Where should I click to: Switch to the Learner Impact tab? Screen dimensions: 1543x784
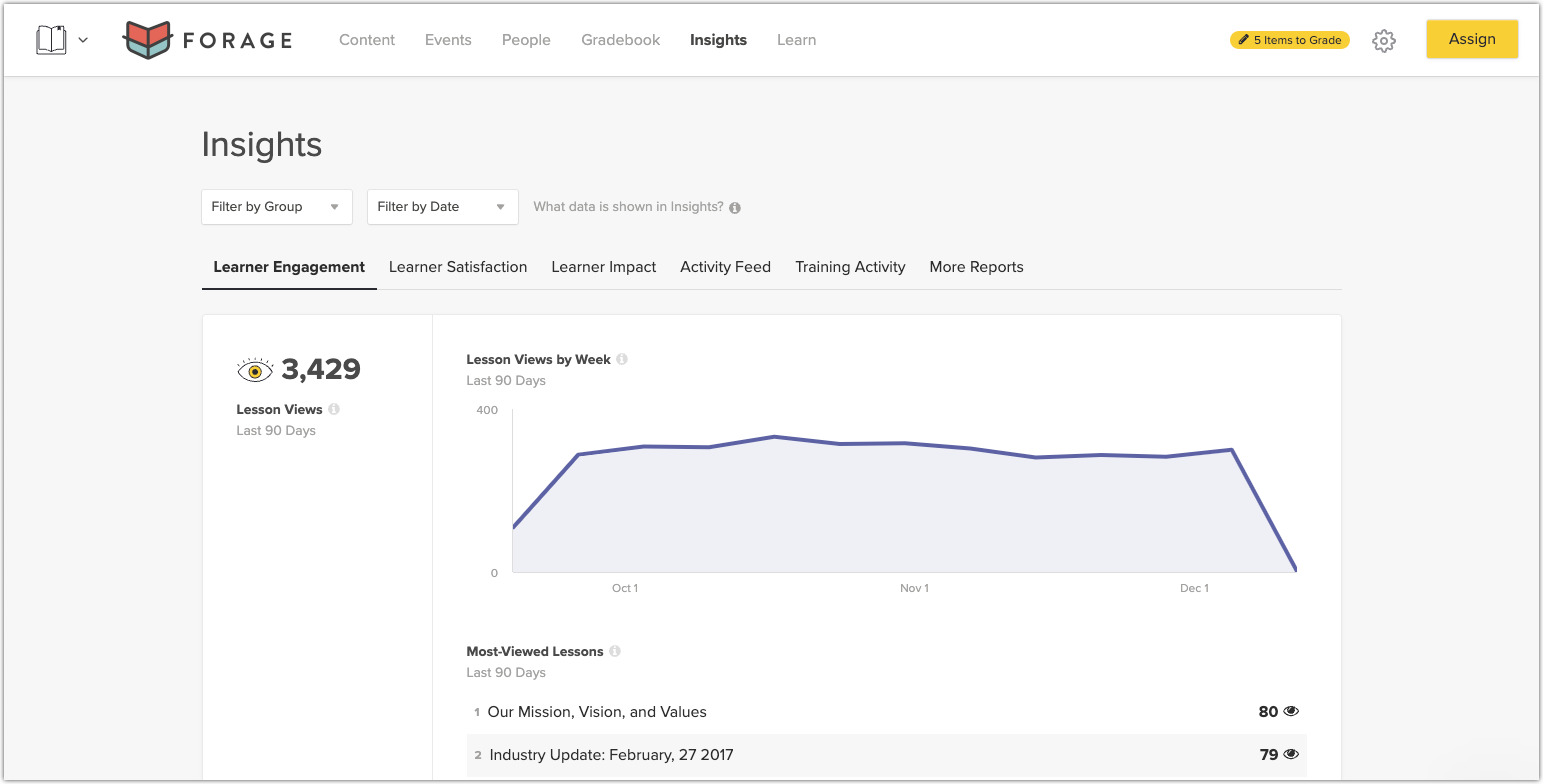604,267
